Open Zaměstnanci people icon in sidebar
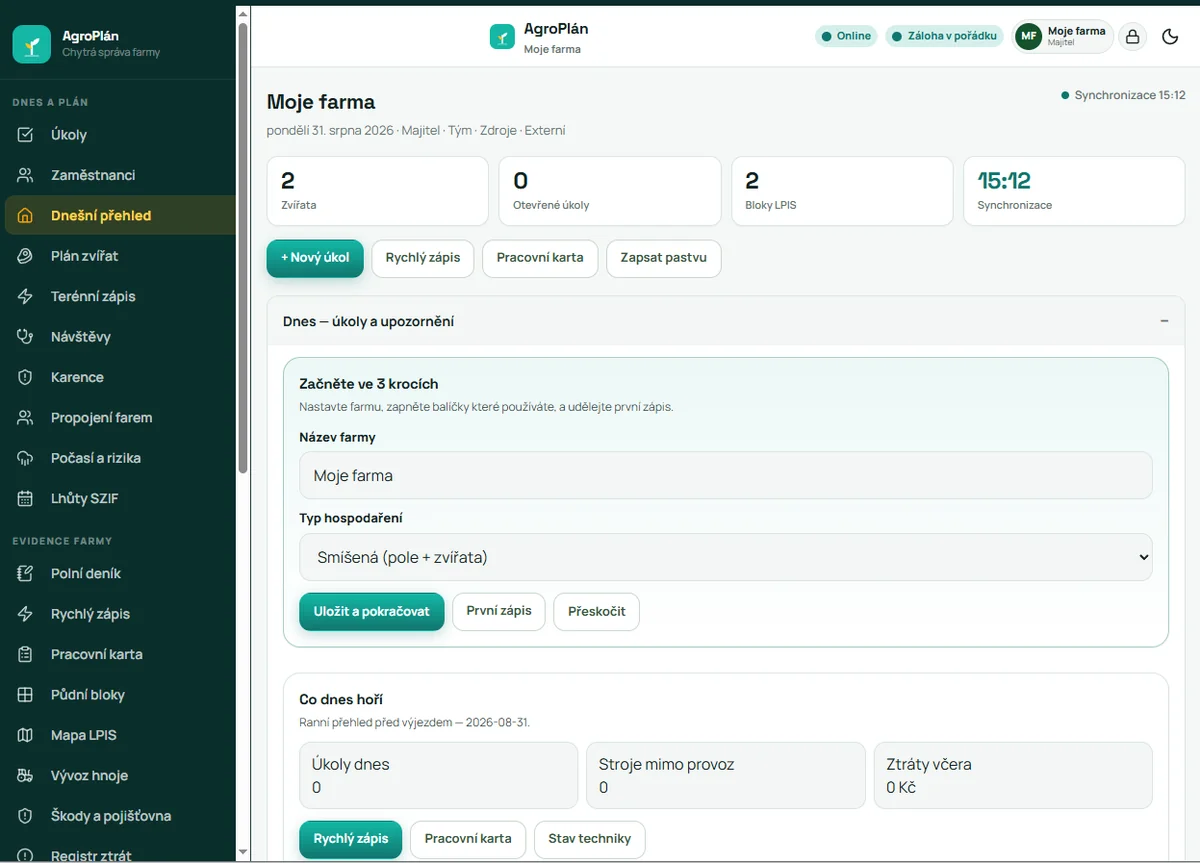 tap(26, 175)
